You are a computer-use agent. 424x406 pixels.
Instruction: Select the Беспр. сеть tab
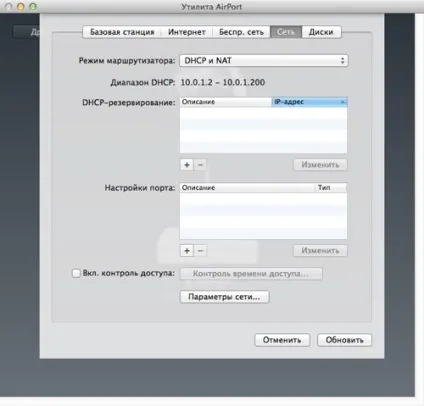(241, 32)
